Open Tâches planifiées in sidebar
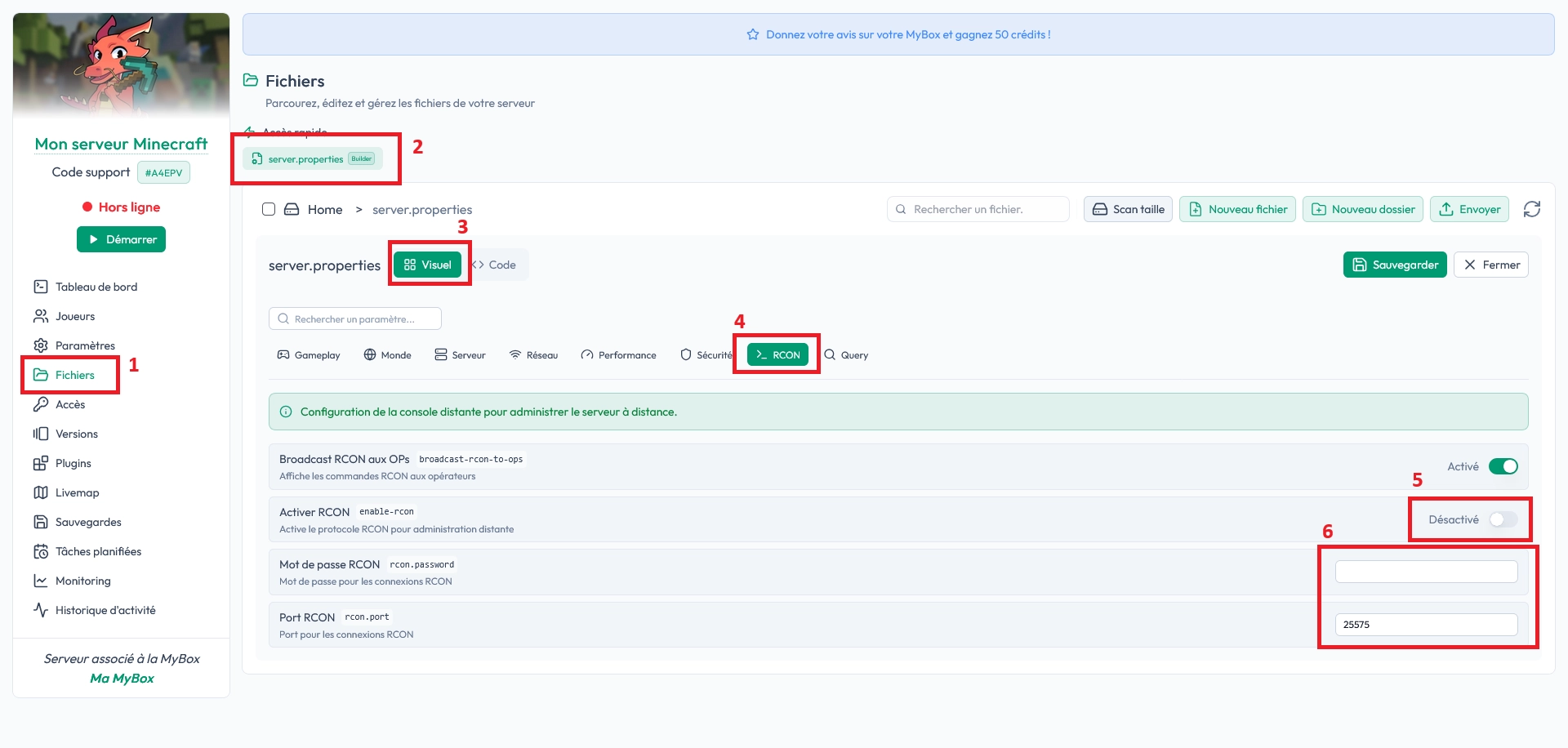1568x748 pixels. coord(97,551)
